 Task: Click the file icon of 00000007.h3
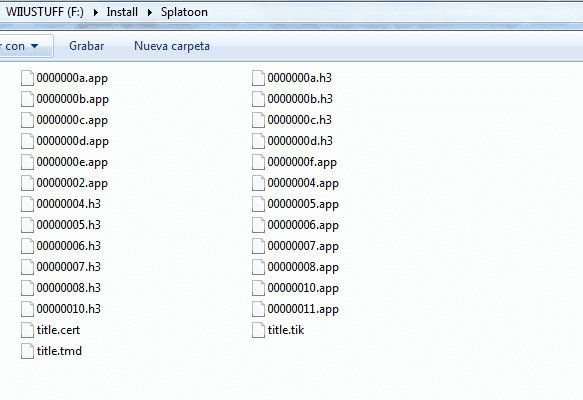coord(27,267)
